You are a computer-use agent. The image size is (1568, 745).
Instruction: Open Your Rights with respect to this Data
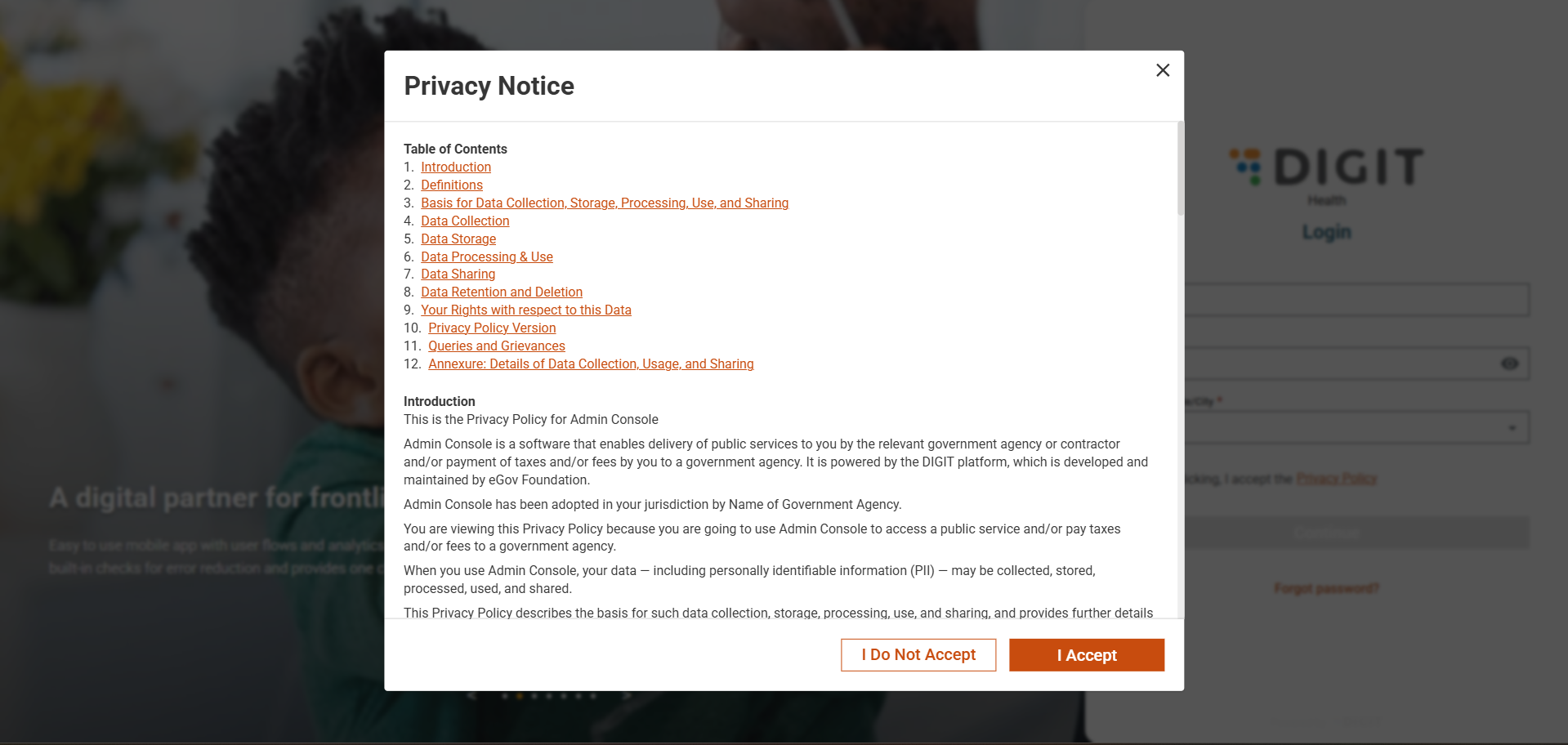click(526, 310)
